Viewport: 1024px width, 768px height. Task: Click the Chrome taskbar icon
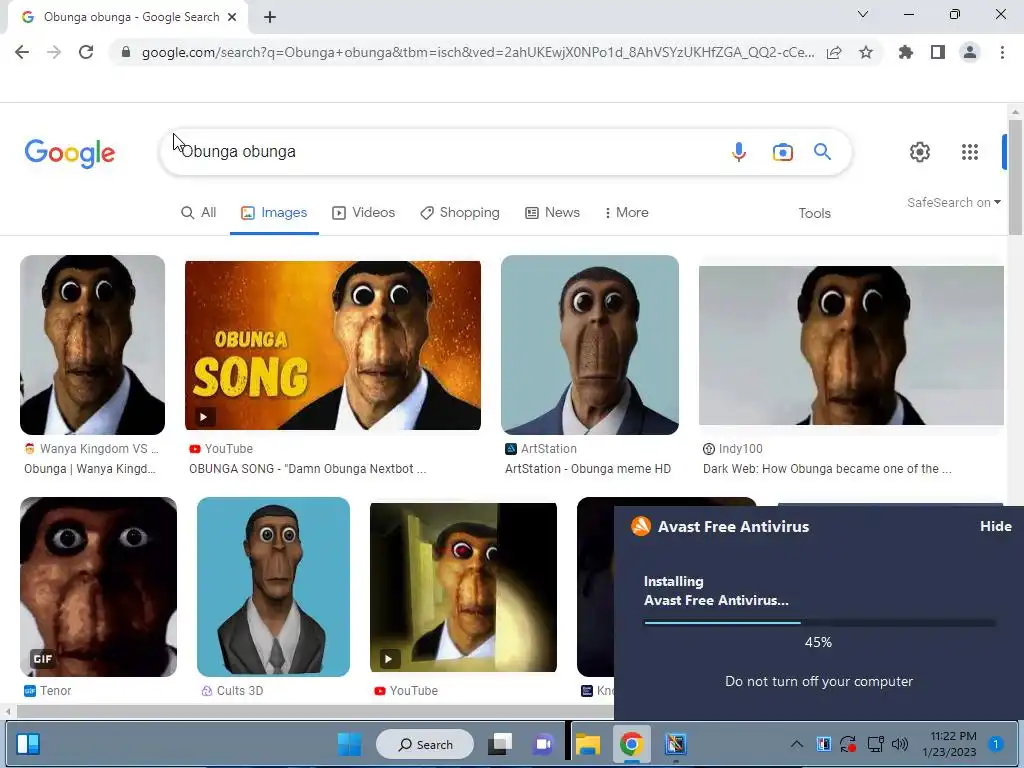click(631, 744)
